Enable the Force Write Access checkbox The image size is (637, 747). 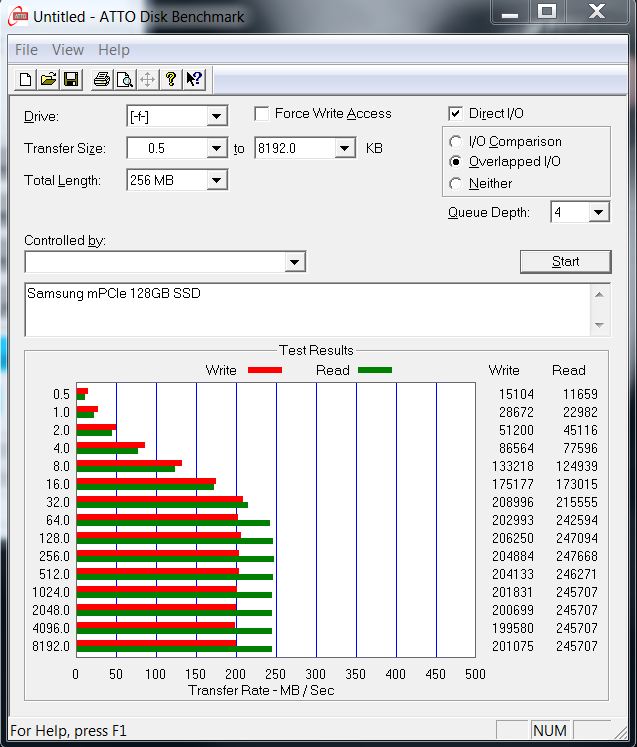pyautogui.click(x=262, y=114)
